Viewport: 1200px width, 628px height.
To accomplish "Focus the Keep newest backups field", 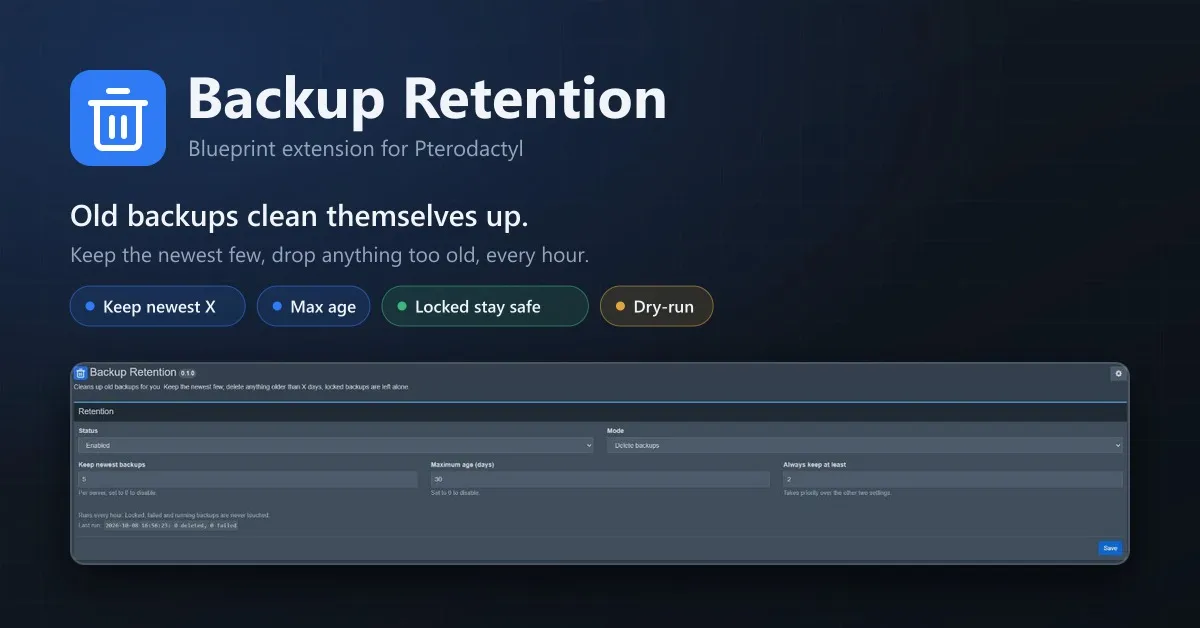I will coord(248,480).
